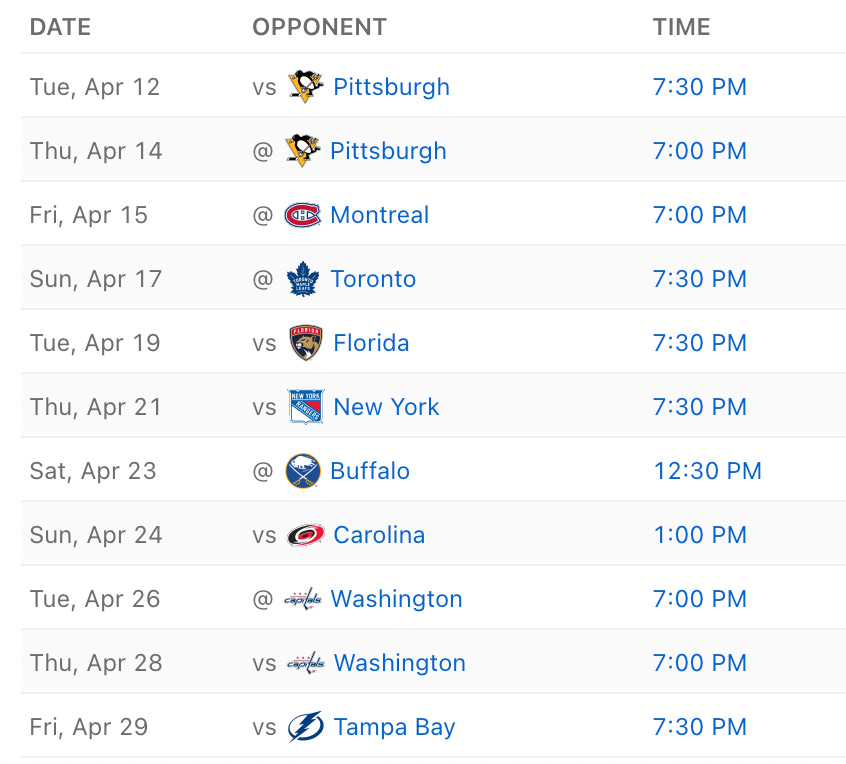The image size is (846, 764).
Task: Open Pittsburgh link for Apr 14 game
Action: point(388,151)
